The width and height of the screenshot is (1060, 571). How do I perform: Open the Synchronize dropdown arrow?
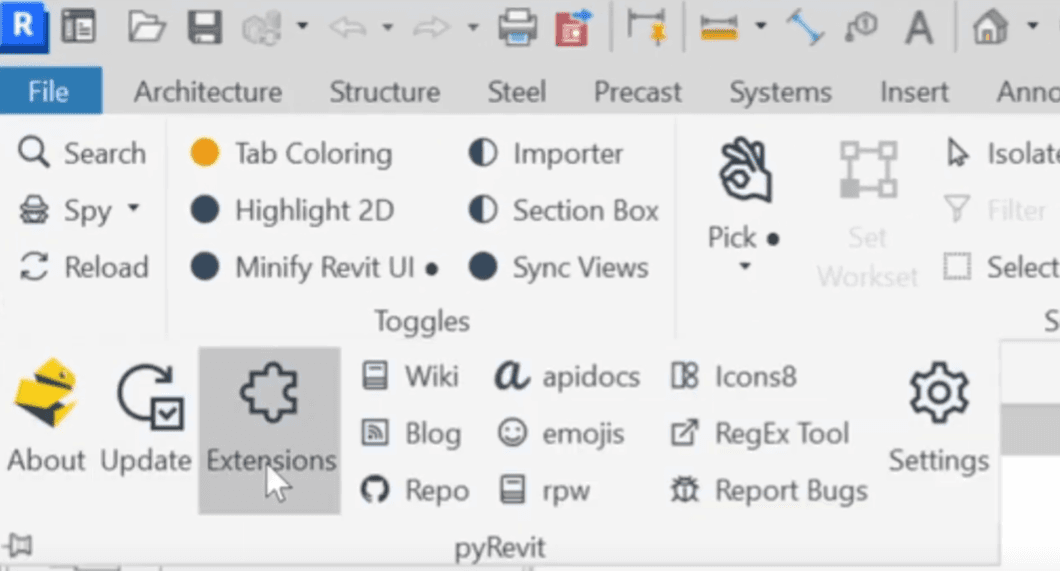click(x=302, y=27)
